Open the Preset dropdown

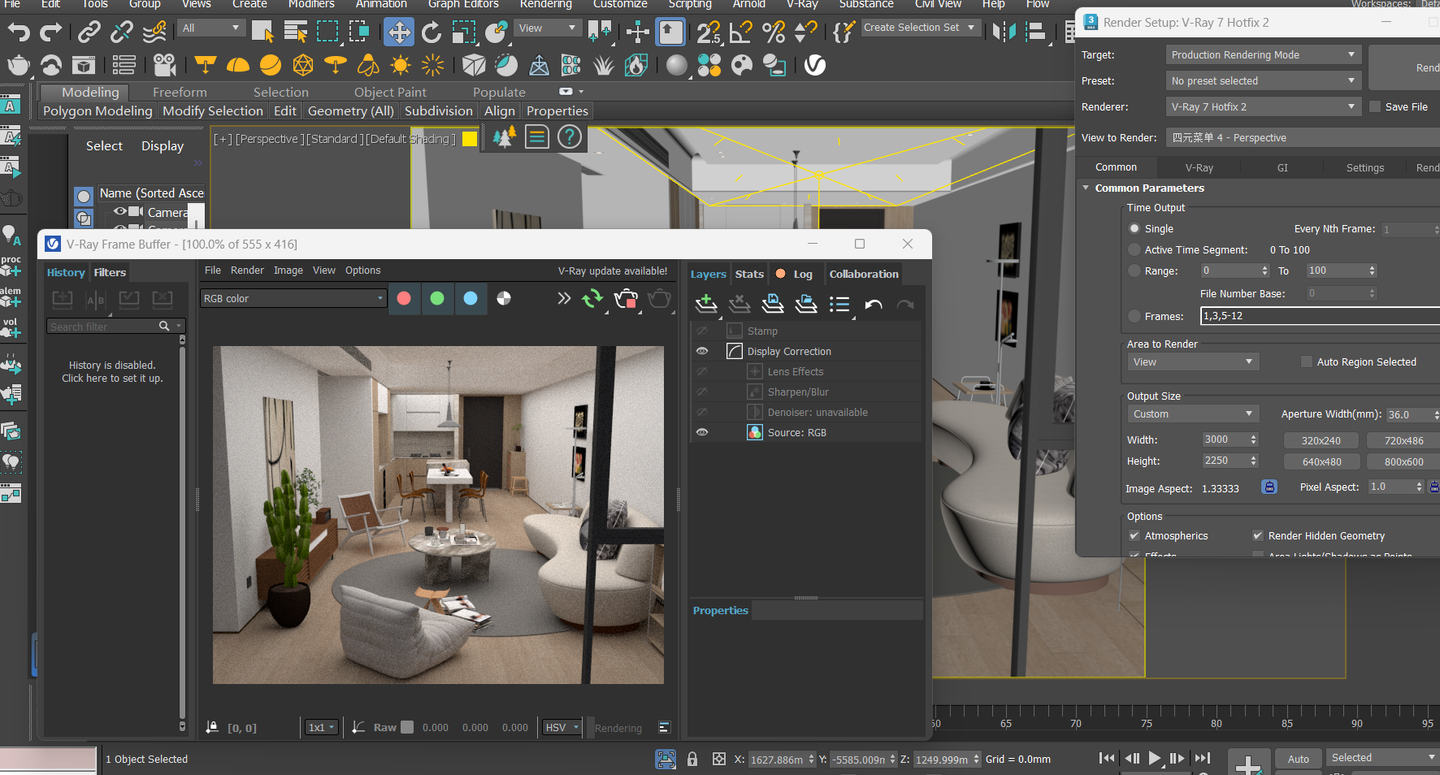click(x=1263, y=81)
